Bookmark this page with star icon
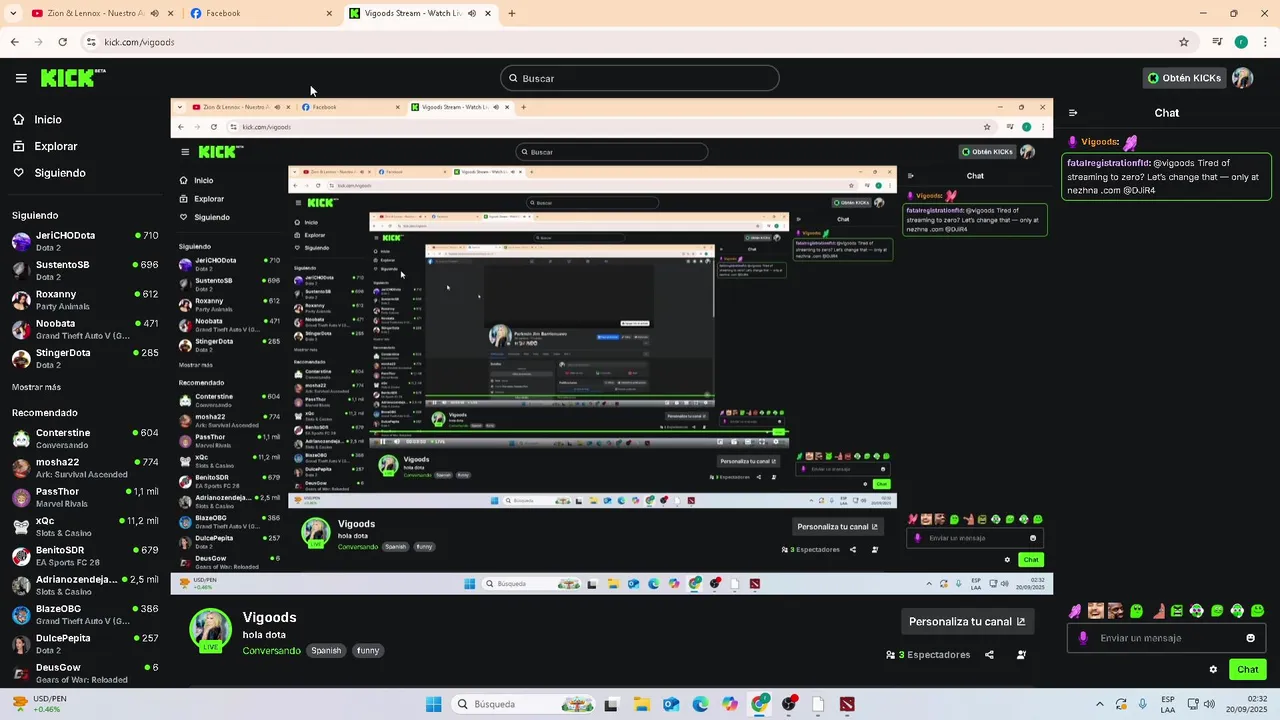The width and height of the screenshot is (1280, 720). (1184, 42)
